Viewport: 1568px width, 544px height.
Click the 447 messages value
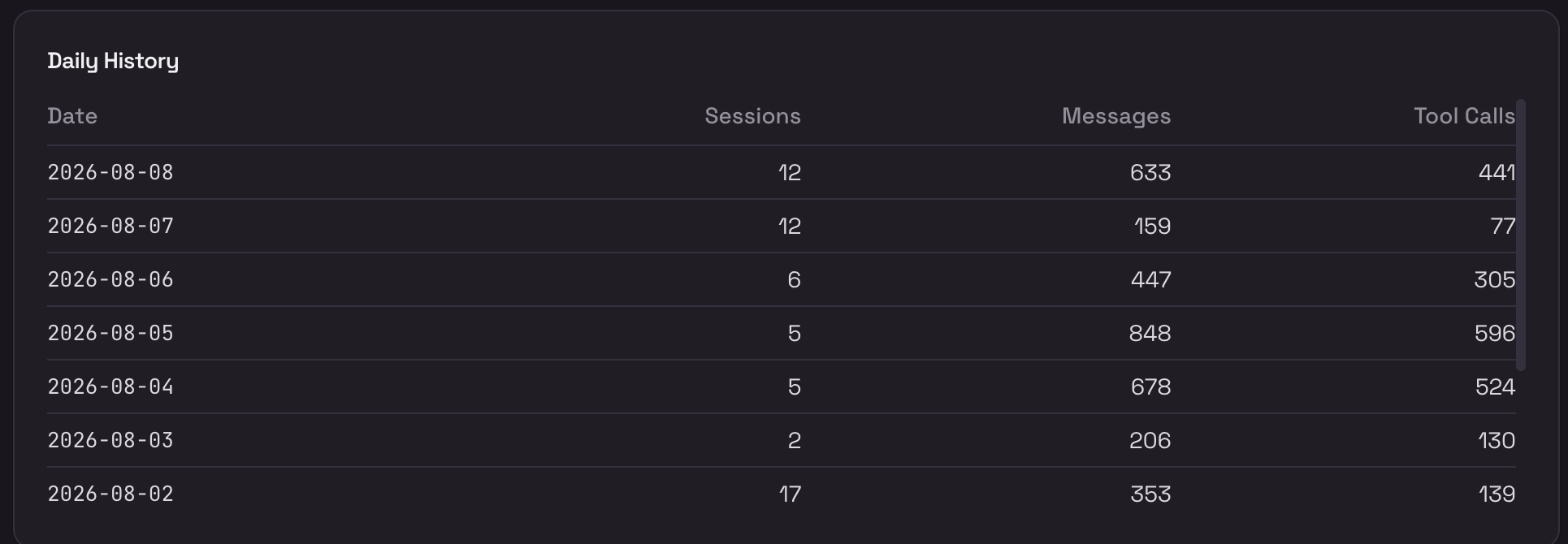click(1150, 280)
